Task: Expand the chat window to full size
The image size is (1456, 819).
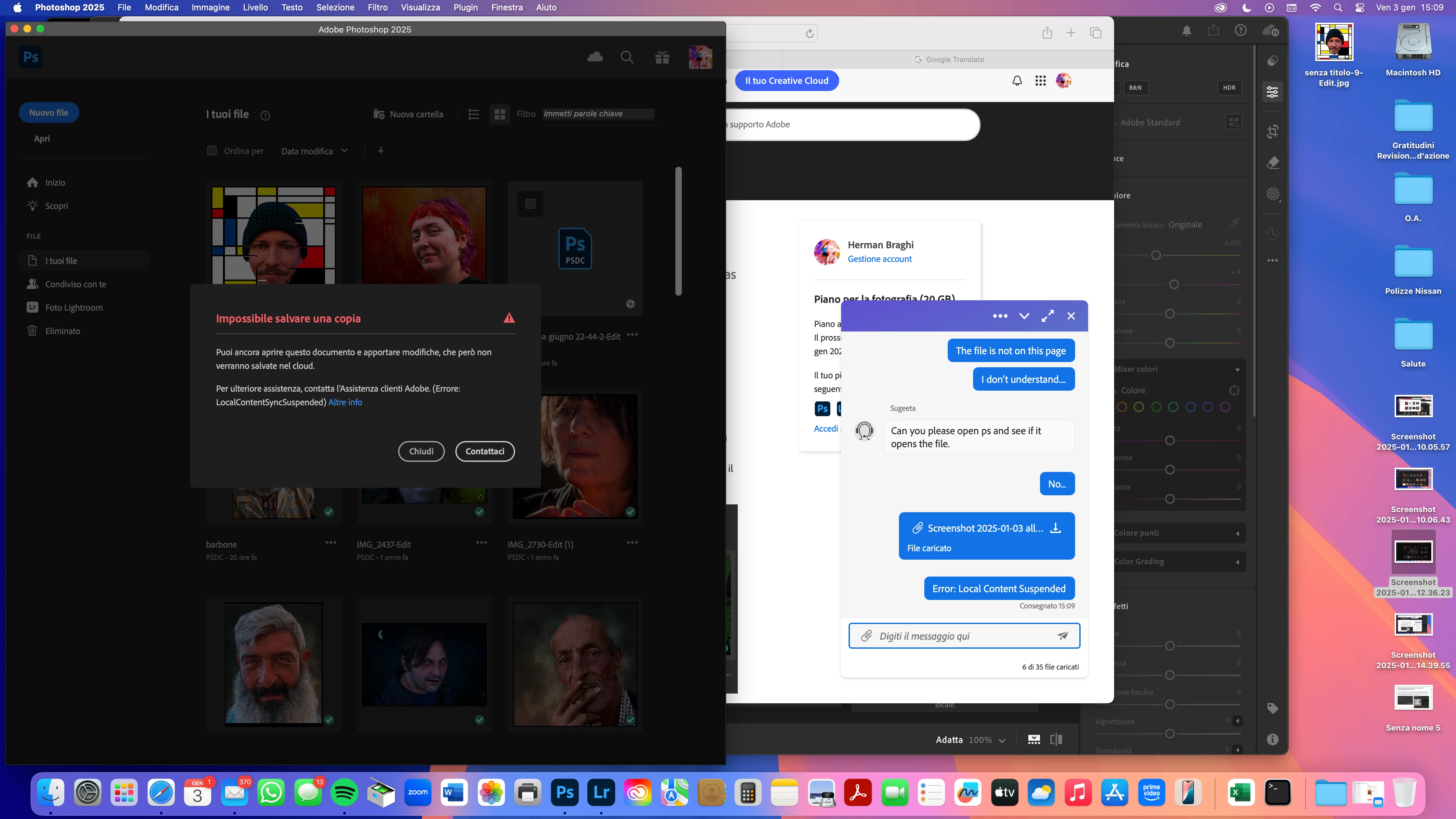Action: point(1047,316)
